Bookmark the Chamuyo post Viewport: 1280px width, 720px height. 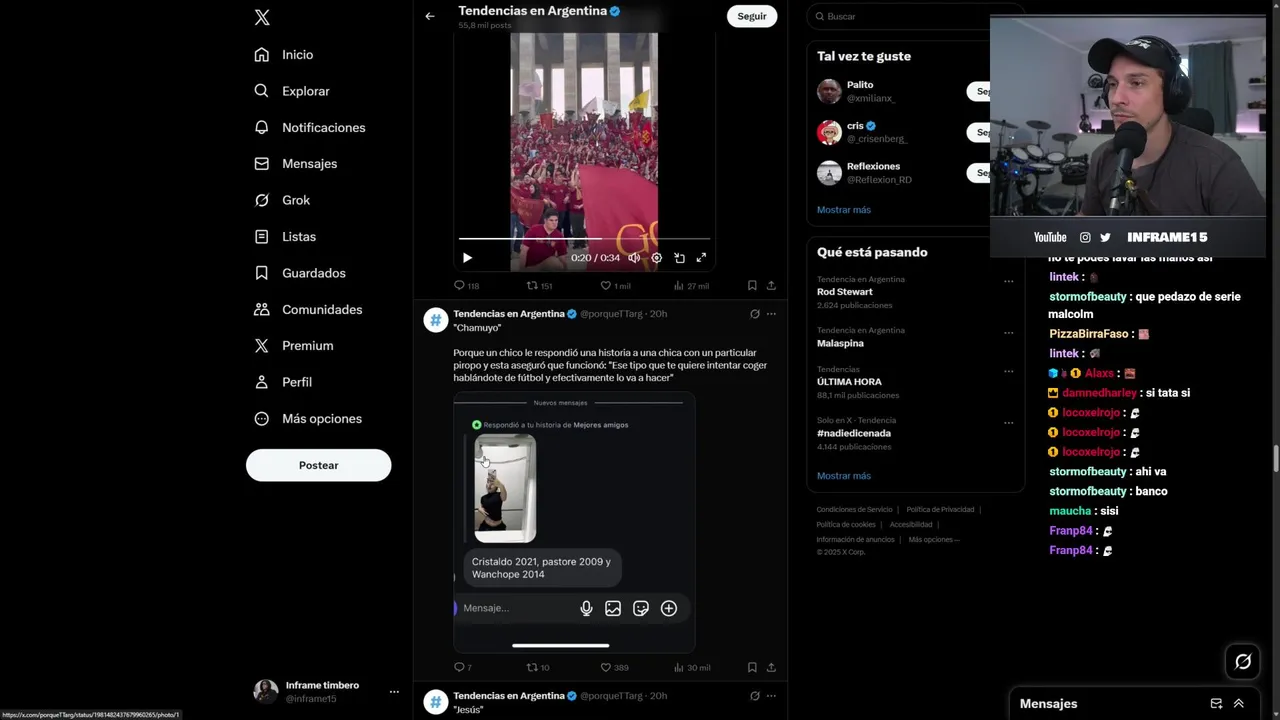752,668
